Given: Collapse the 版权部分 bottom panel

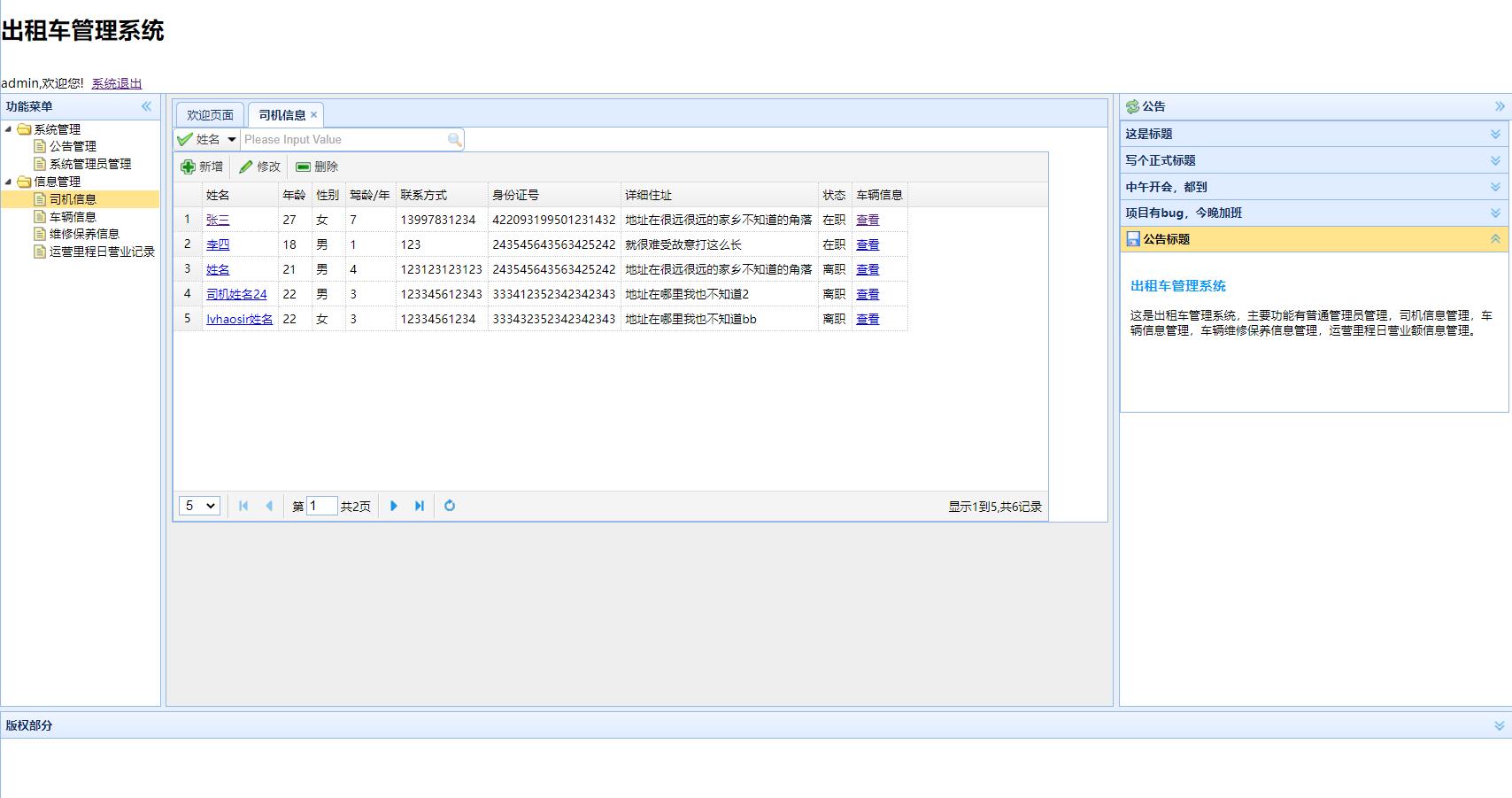Looking at the screenshot, I should tap(1499, 725).
